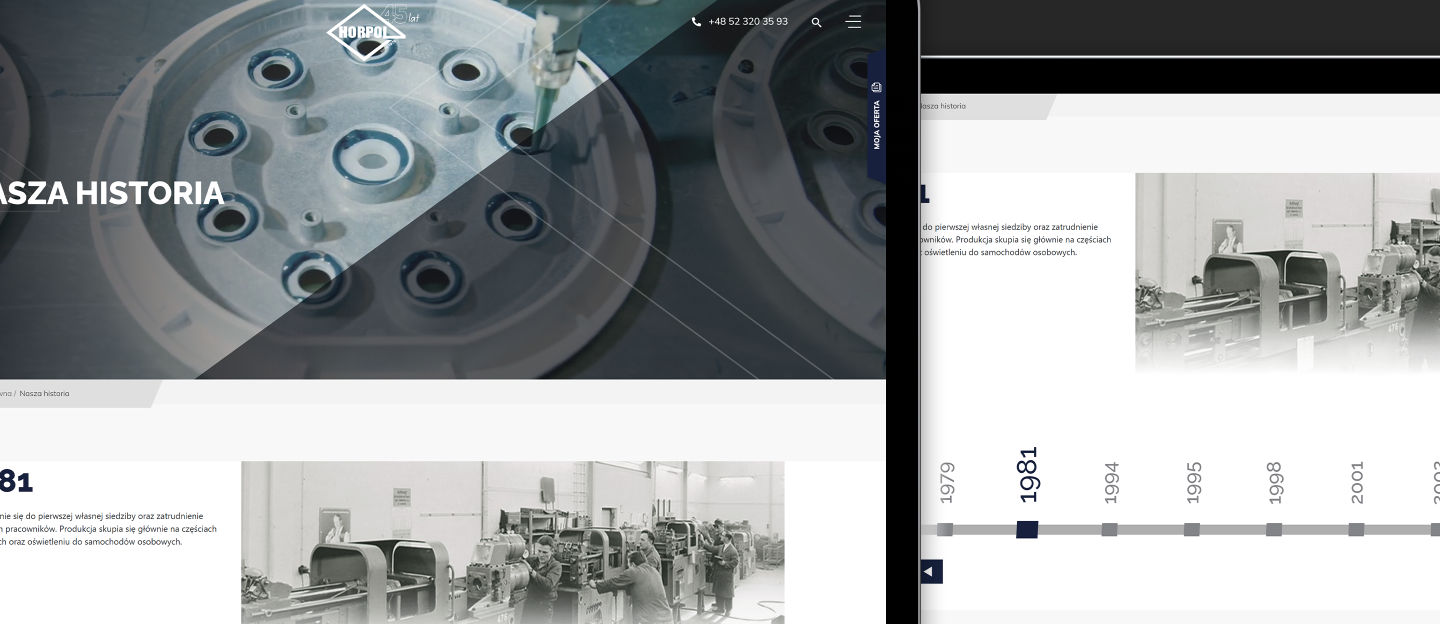The width and height of the screenshot is (1440, 624).
Task: Click the phone number +48 52 320 35 93
Action: pyautogui.click(x=747, y=22)
